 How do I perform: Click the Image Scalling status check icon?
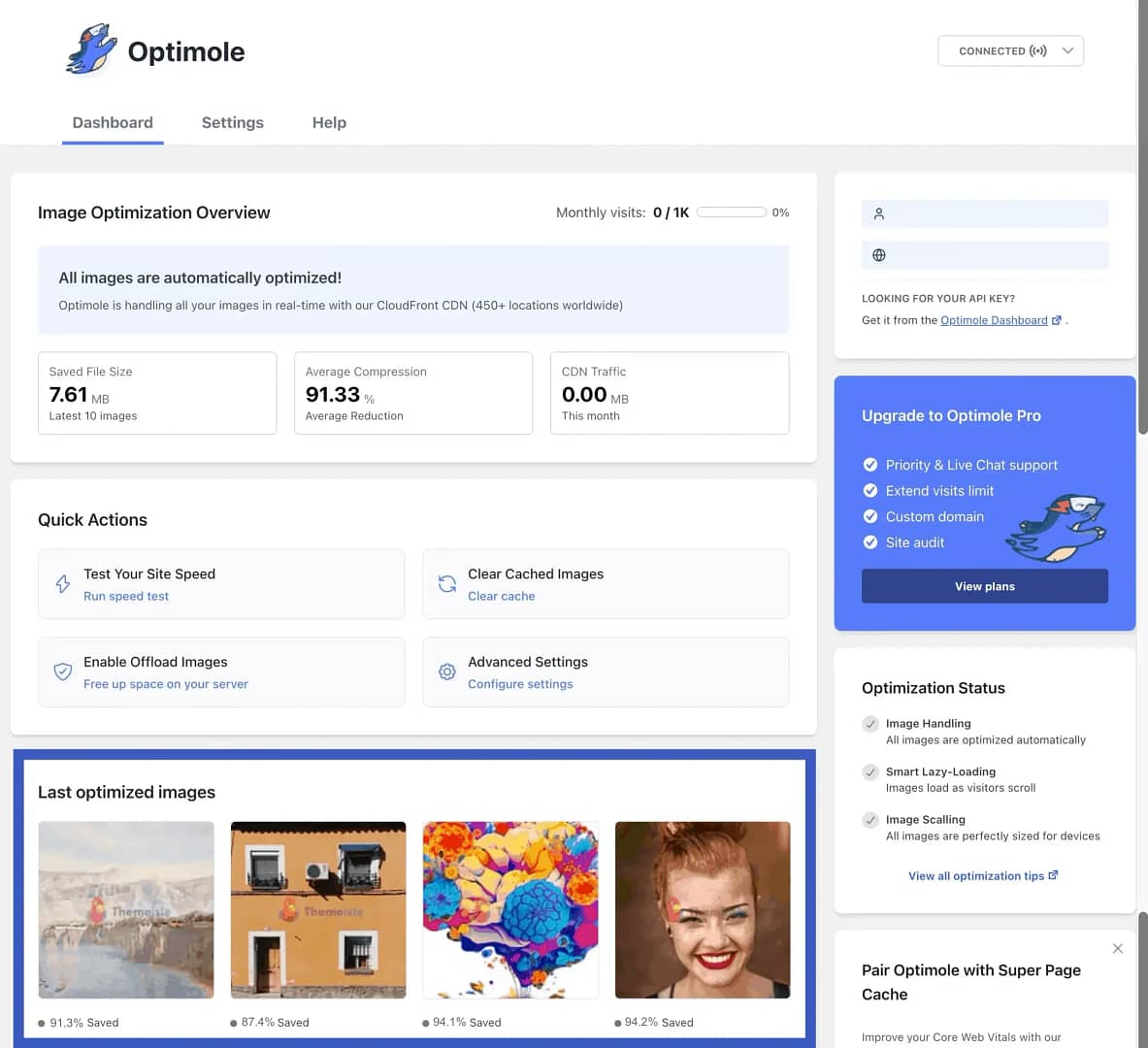pyautogui.click(x=869, y=820)
